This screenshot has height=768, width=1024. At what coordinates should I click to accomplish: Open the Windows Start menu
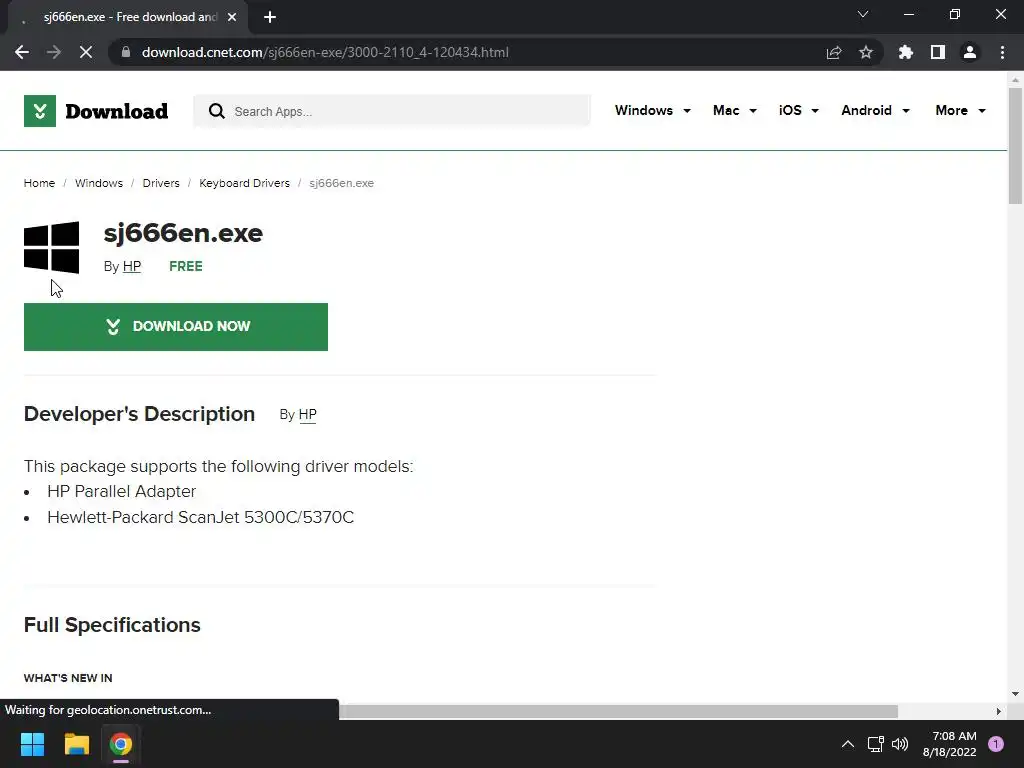[x=32, y=744]
